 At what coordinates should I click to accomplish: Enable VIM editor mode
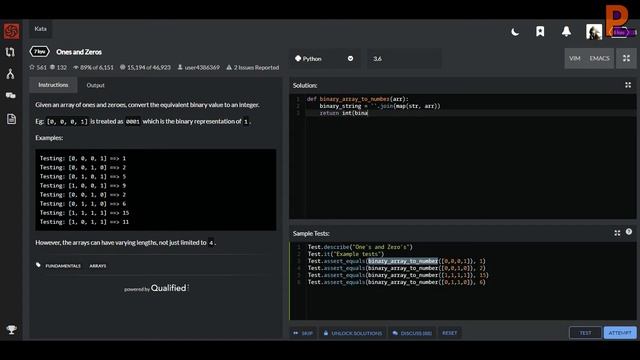click(x=575, y=58)
